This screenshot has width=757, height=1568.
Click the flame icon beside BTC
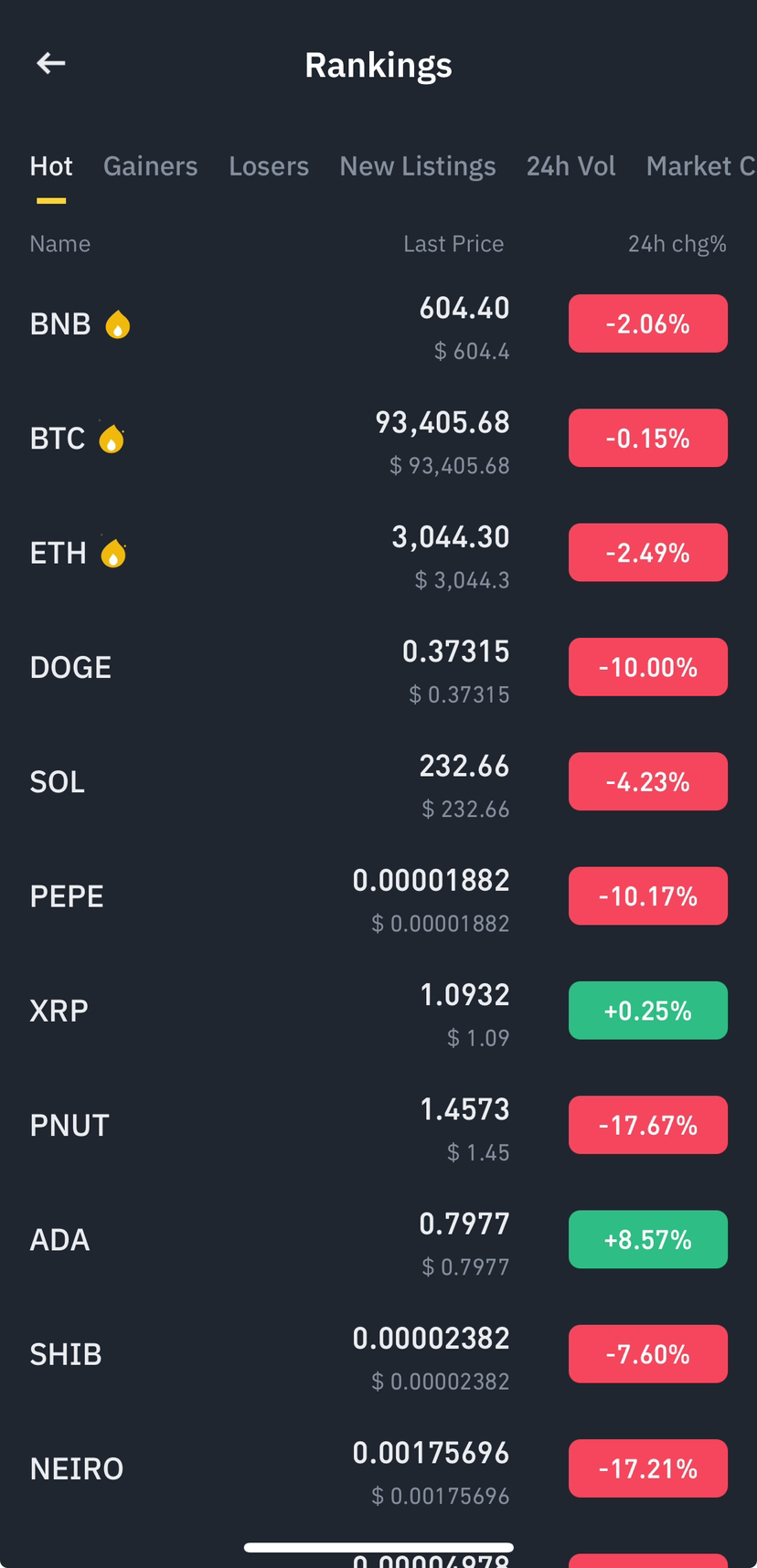(x=112, y=439)
